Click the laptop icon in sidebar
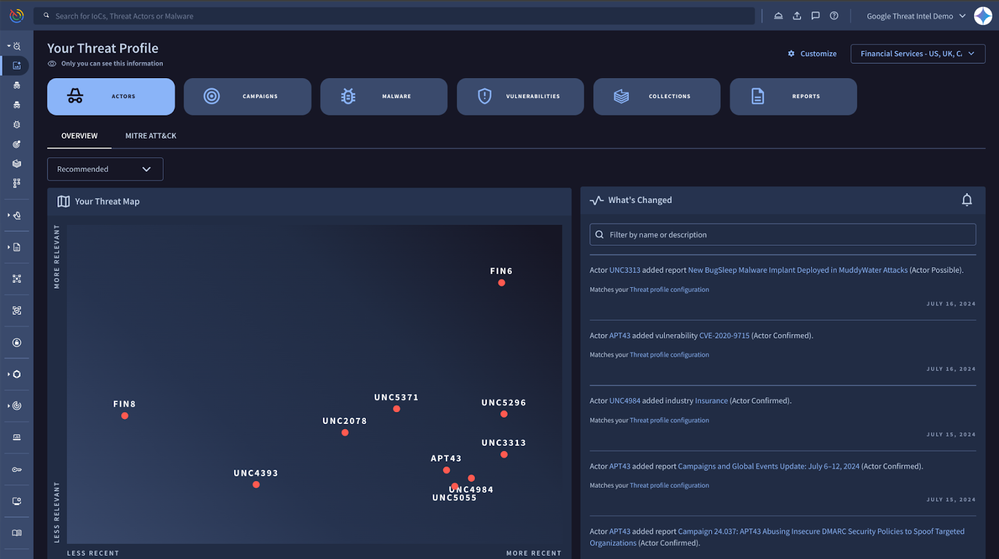999x559 pixels. coord(17,437)
